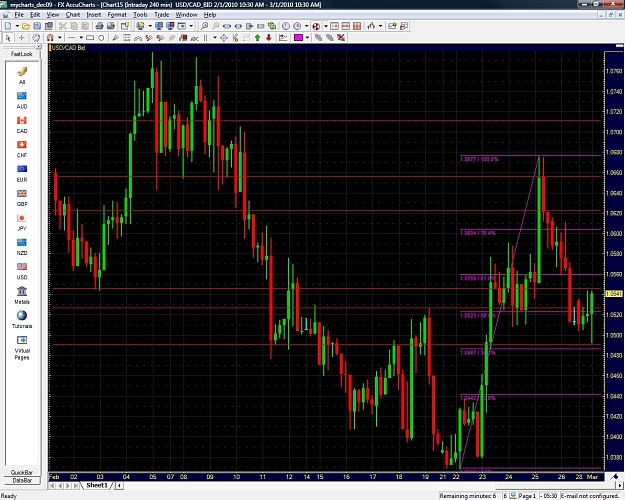Select CAD currency in FastLook sidebar
The height and width of the screenshot is (500, 625).
tap(22, 124)
